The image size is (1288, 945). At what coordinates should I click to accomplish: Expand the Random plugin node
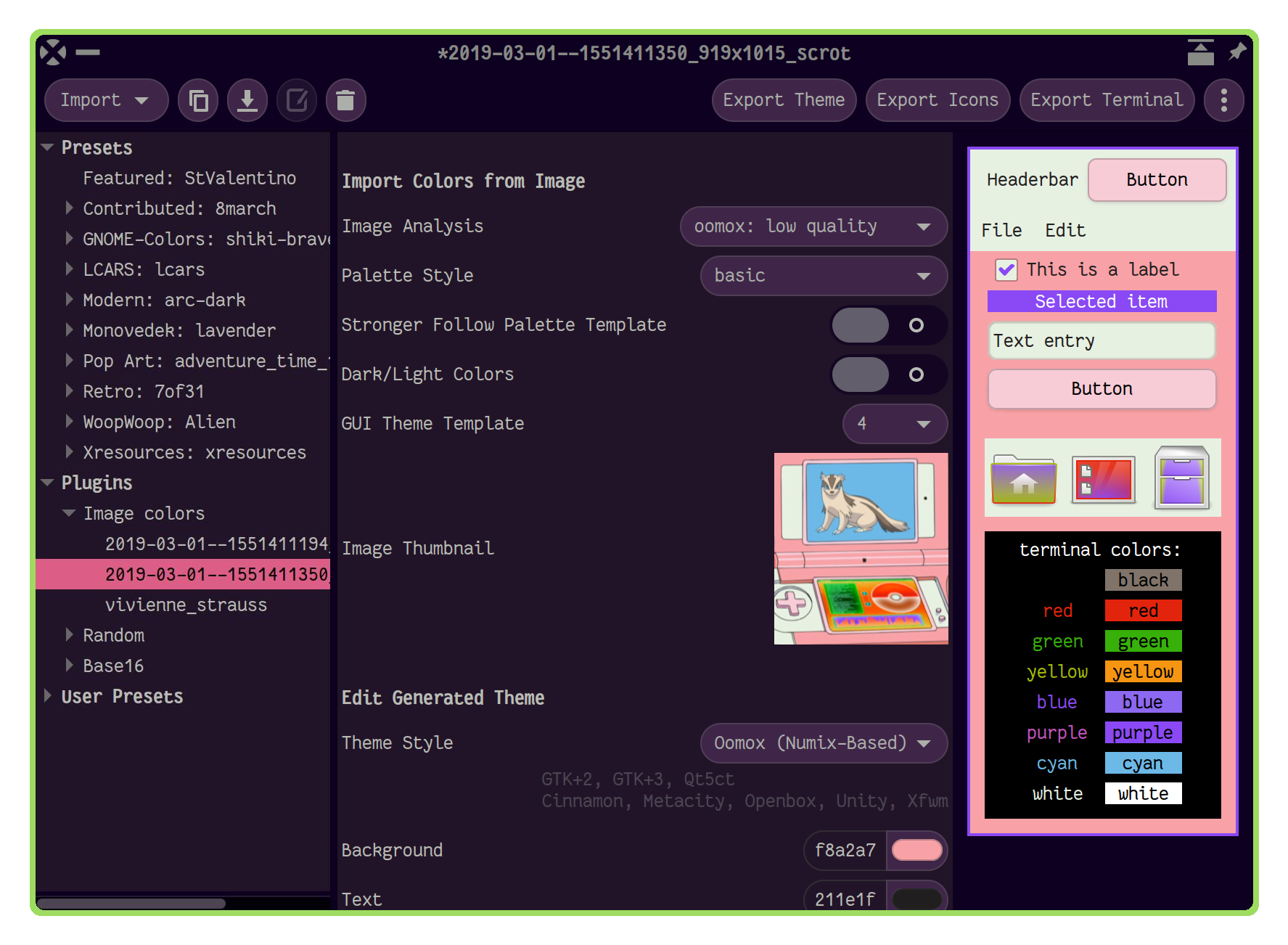tap(70, 635)
